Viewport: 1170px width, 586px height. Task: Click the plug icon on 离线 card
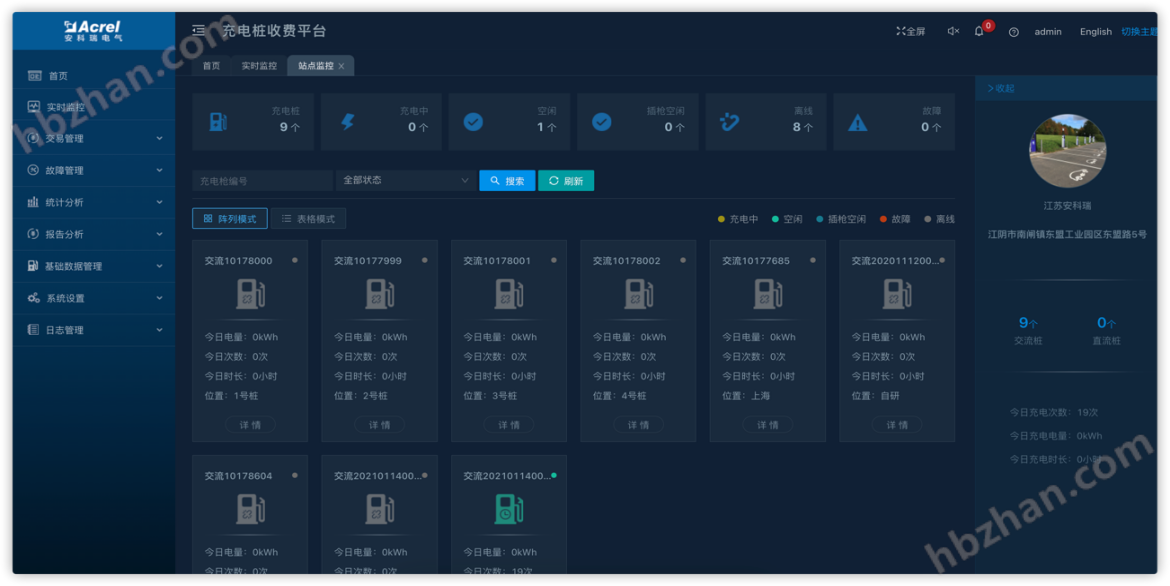729,120
